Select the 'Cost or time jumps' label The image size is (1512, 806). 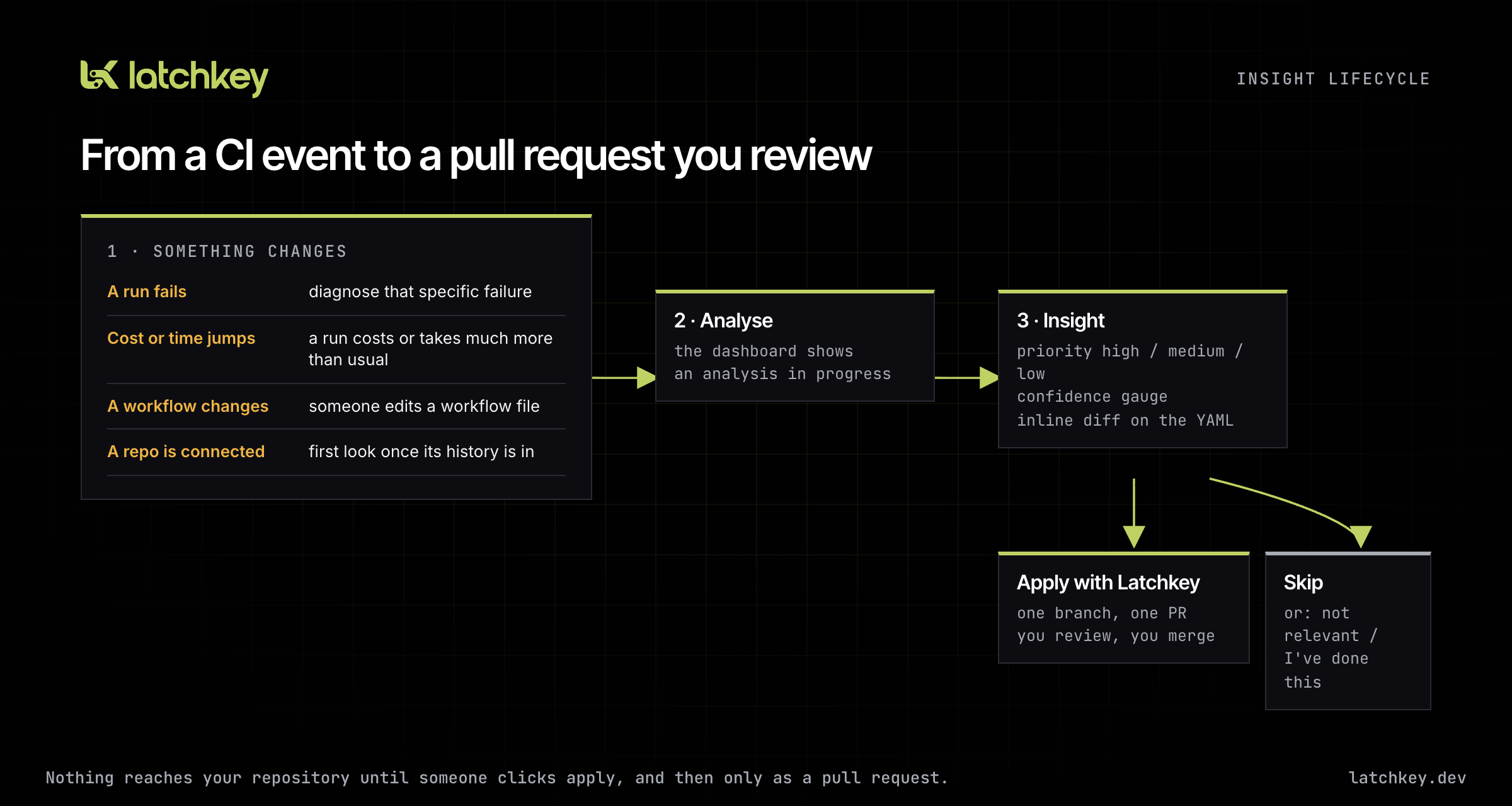pyautogui.click(x=181, y=338)
